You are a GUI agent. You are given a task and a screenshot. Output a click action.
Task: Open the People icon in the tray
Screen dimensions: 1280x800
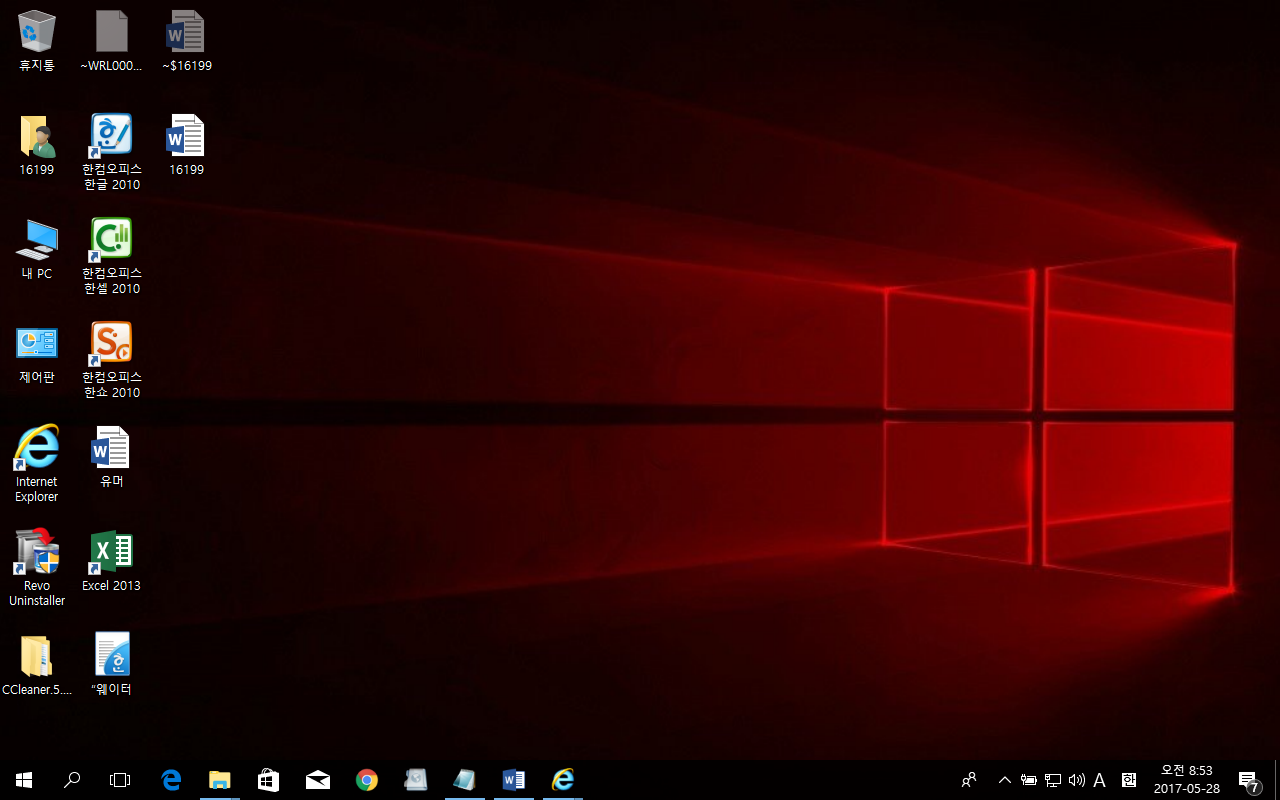(968, 780)
